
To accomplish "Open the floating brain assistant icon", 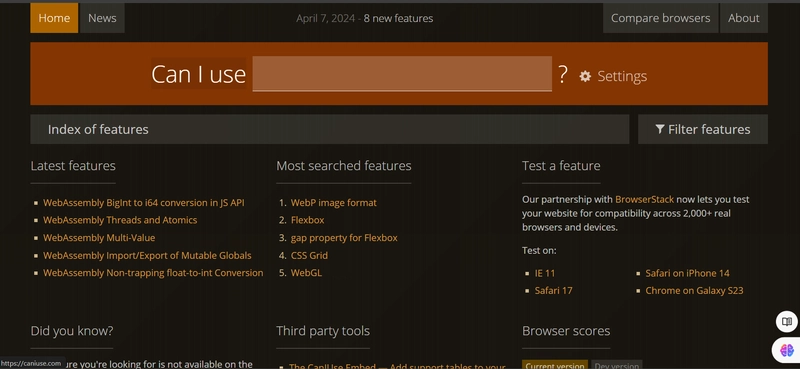I will [x=787, y=350].
